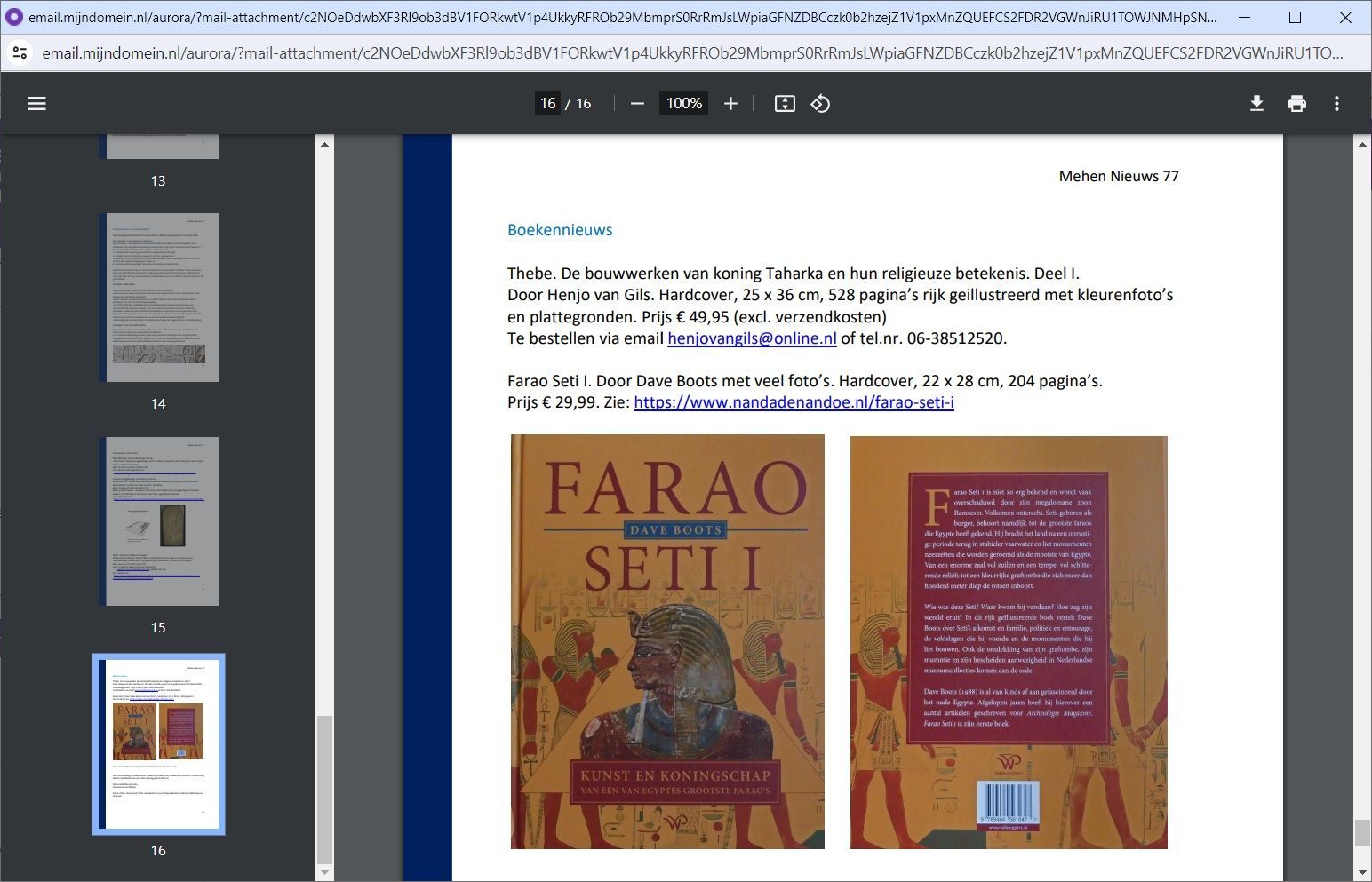1372x882 pixels.
Task: Click the line 'Door Henjo van Gils. Hardcover'
Action: [x=841, y=295]
